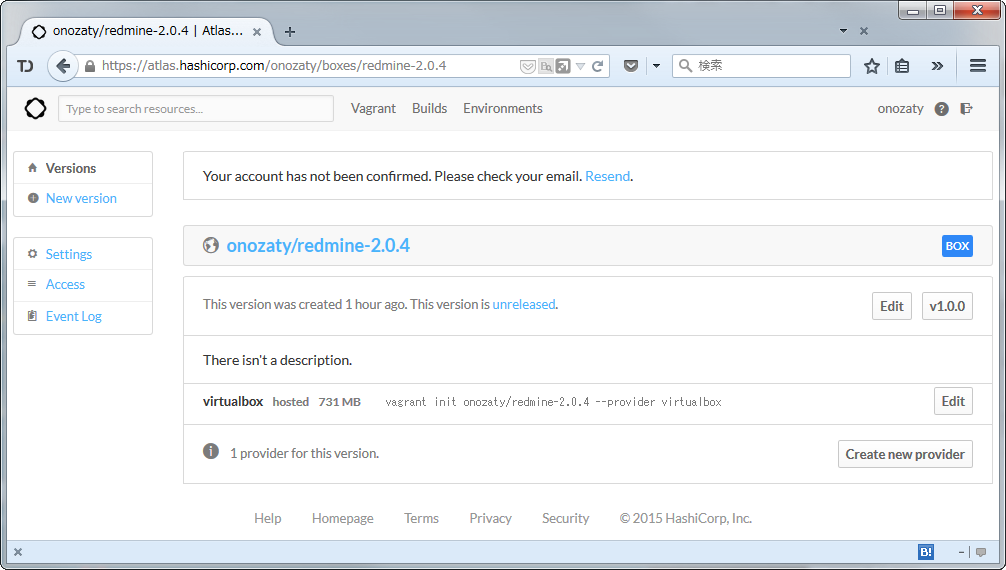This screenshot has width=1006, height=570.
Task: Click the Resend confirmation email link
Action: coord(607,176)
